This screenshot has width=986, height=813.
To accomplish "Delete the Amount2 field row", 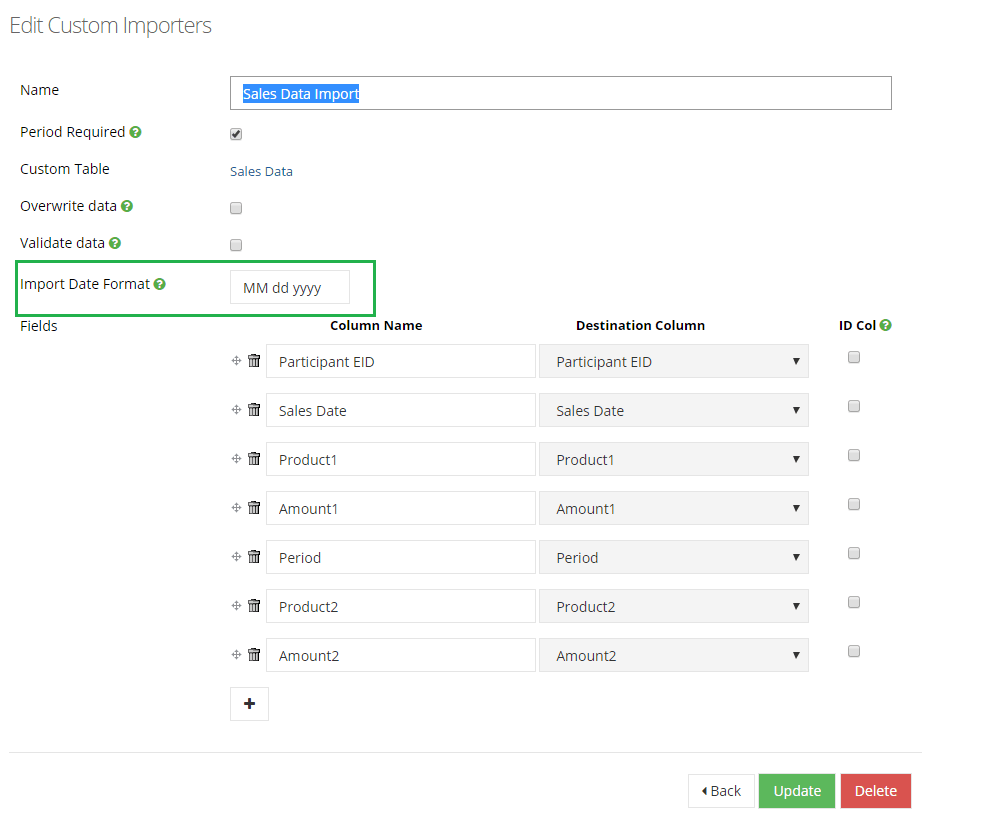I will point(254,655).
